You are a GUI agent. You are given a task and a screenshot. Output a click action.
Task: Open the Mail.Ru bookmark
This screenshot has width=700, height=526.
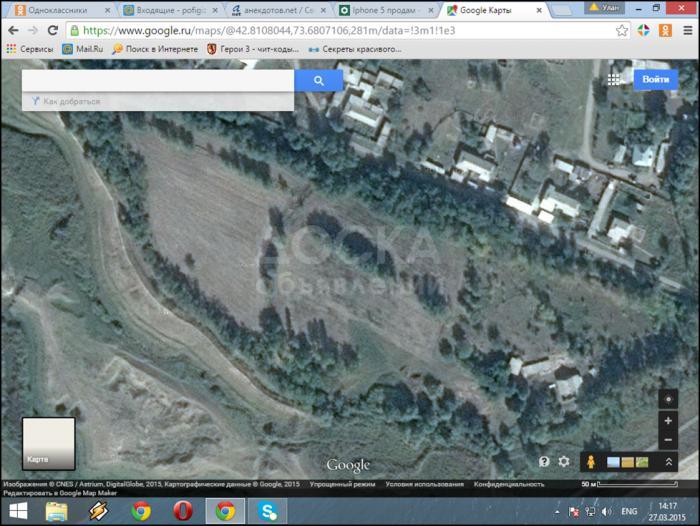84,48
